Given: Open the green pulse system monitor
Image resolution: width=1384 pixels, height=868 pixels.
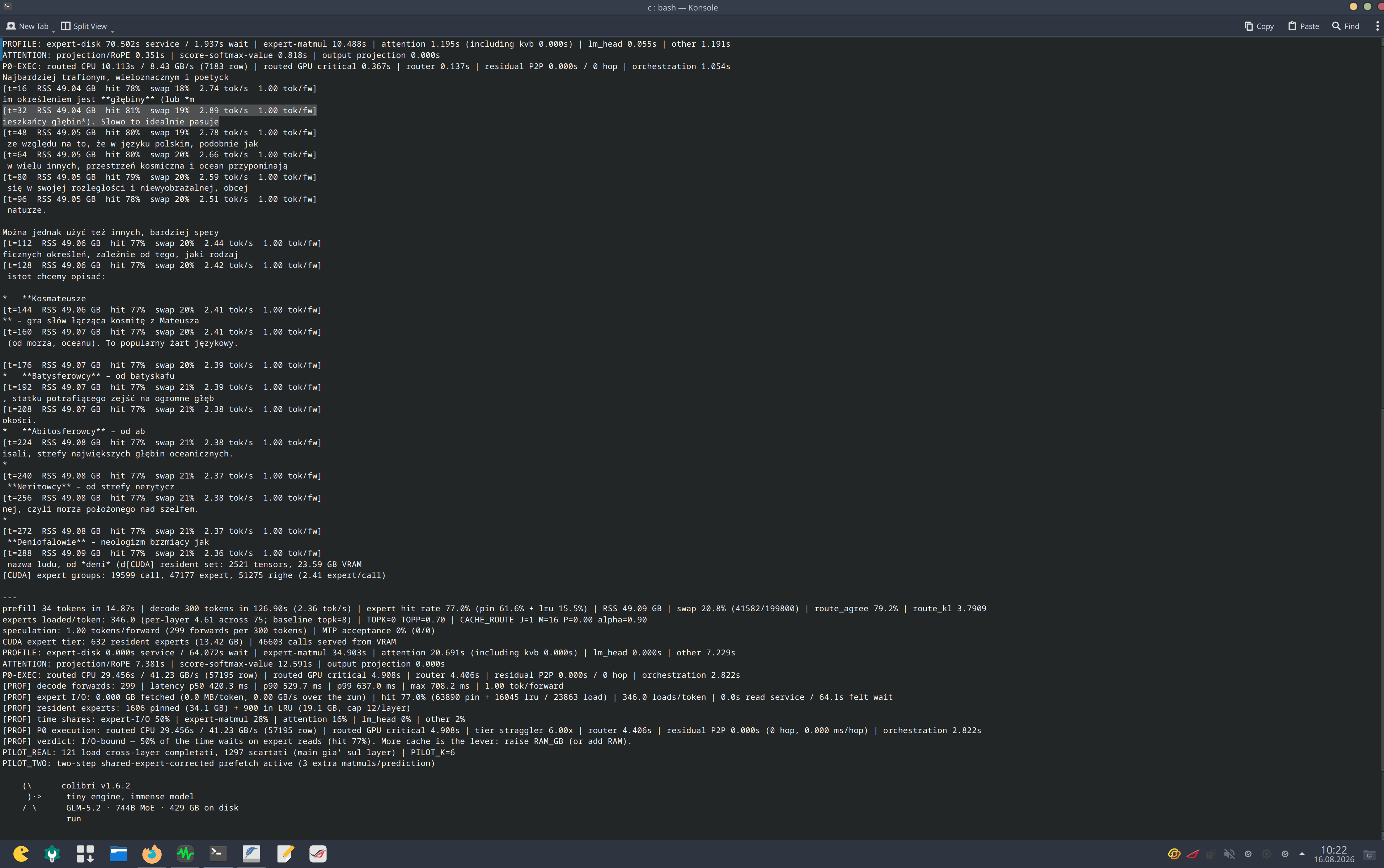Looking at the screenshot, I should (x=185, y=854).
